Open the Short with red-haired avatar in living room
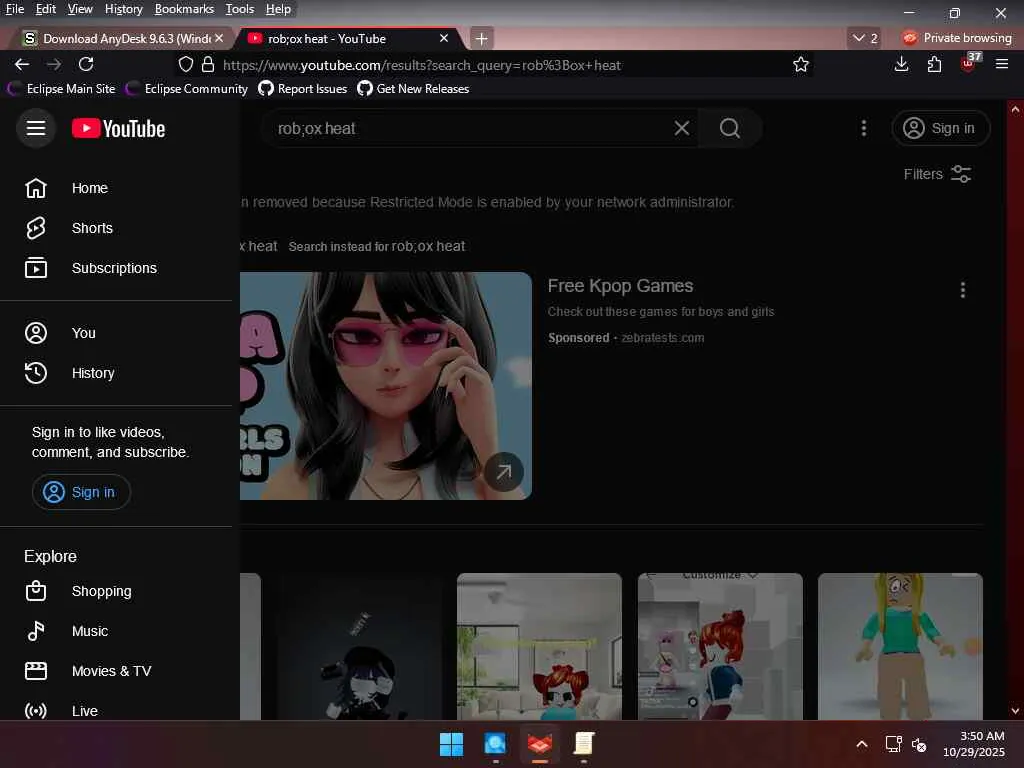 point(539,647)
